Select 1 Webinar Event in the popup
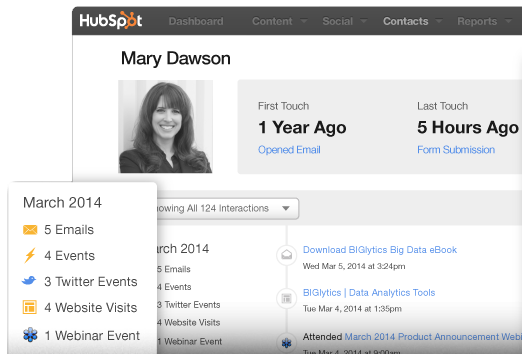 (x=92, y=335)
